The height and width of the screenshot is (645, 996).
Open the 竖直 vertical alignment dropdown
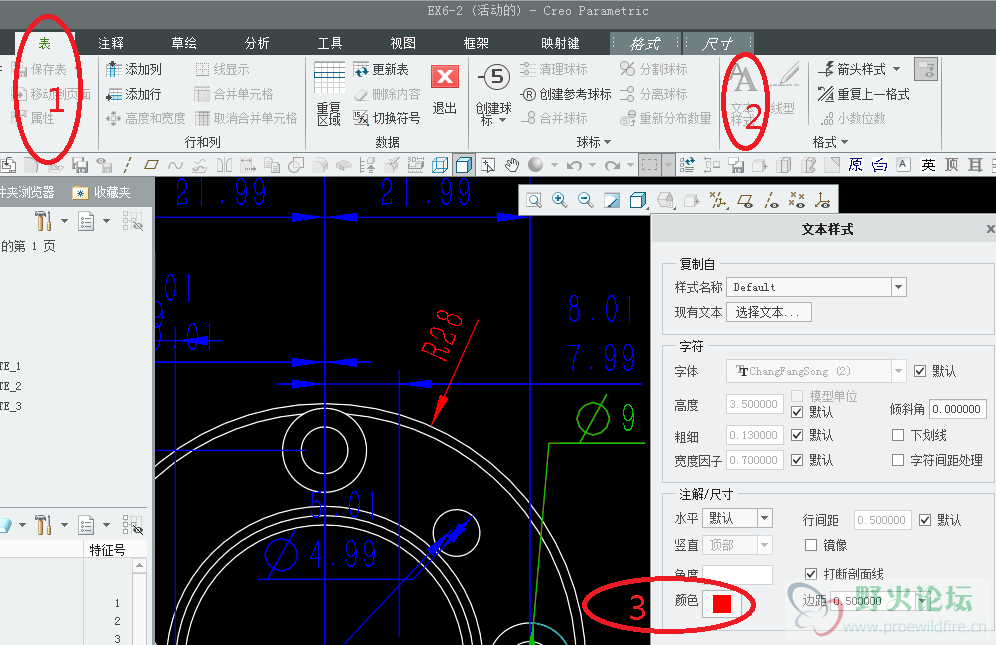(x=765, y=545)
